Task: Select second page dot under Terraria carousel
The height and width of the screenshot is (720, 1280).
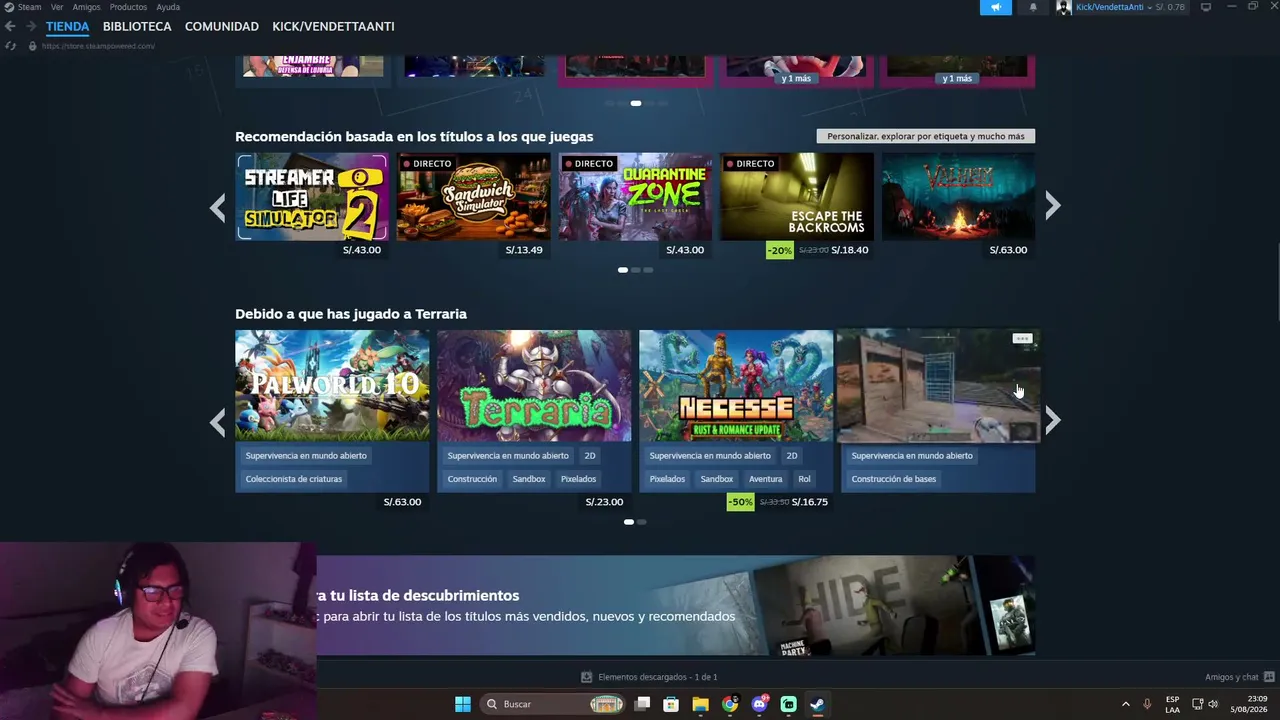Action: click(642, 522)
